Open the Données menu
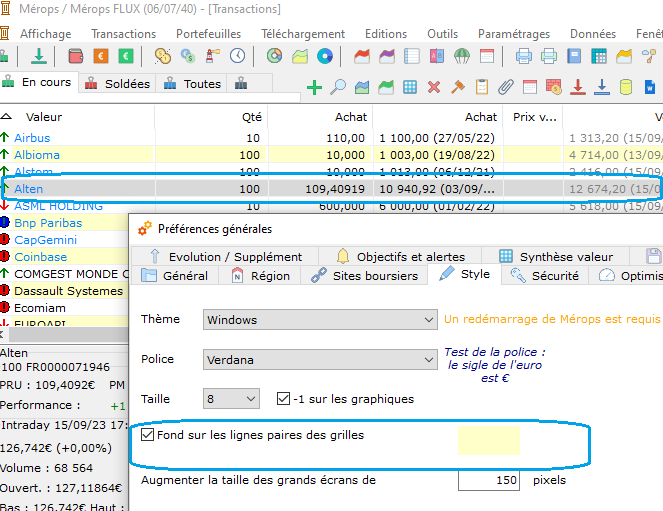Viewport: 663px width, 511px height. [x=593, y=33]
